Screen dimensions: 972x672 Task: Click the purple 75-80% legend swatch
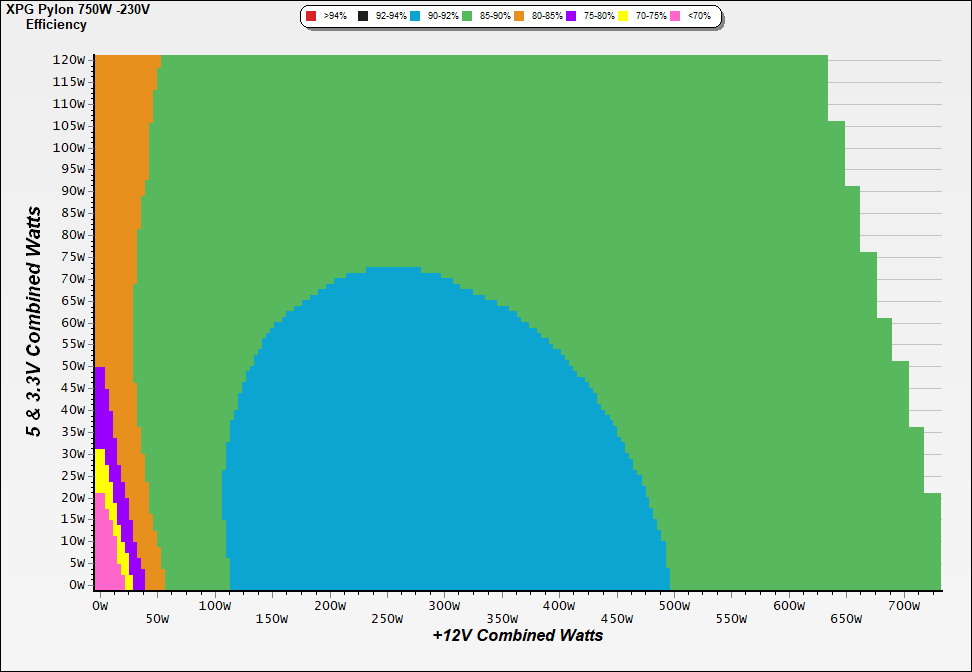click(x=571, y=17)
